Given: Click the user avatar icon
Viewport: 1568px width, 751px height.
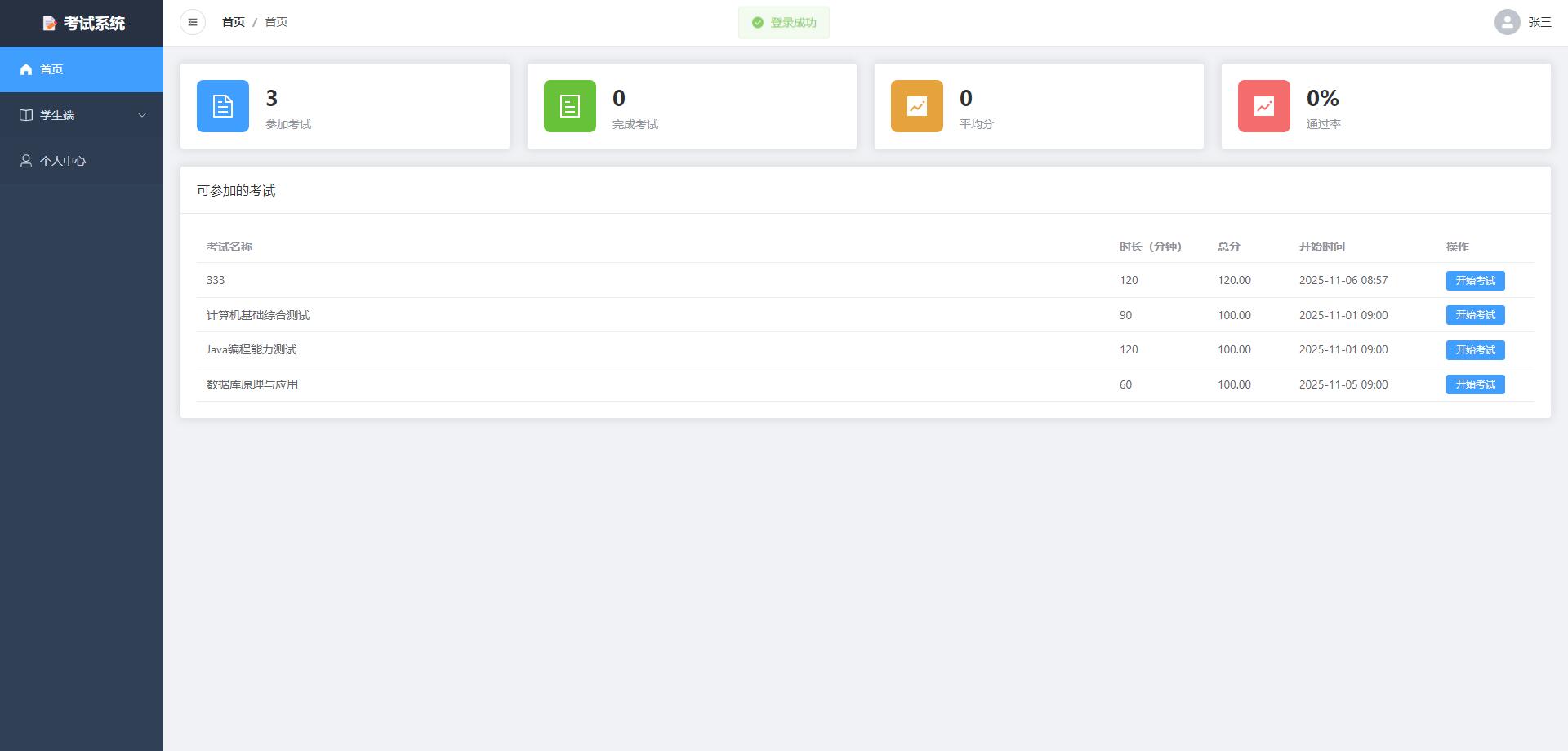Looking at the screenshot, I should tap(1507, 22).
